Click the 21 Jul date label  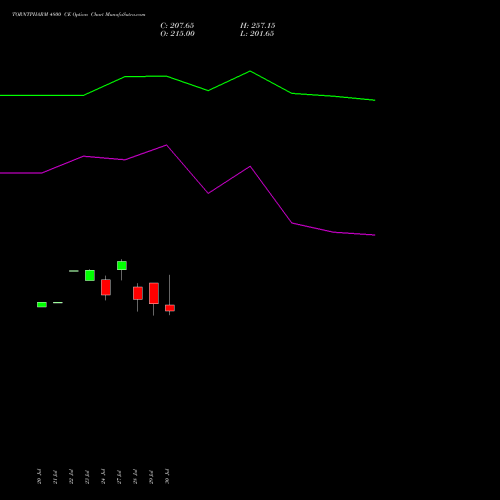55,477
